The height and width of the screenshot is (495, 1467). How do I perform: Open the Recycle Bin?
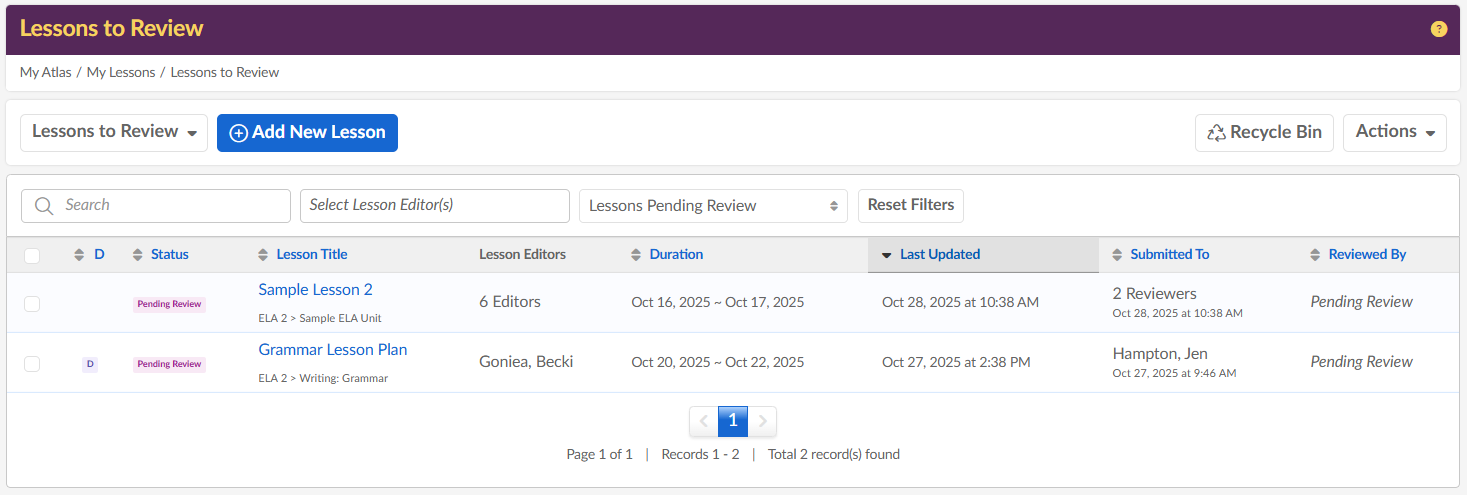click(1264, 132)
